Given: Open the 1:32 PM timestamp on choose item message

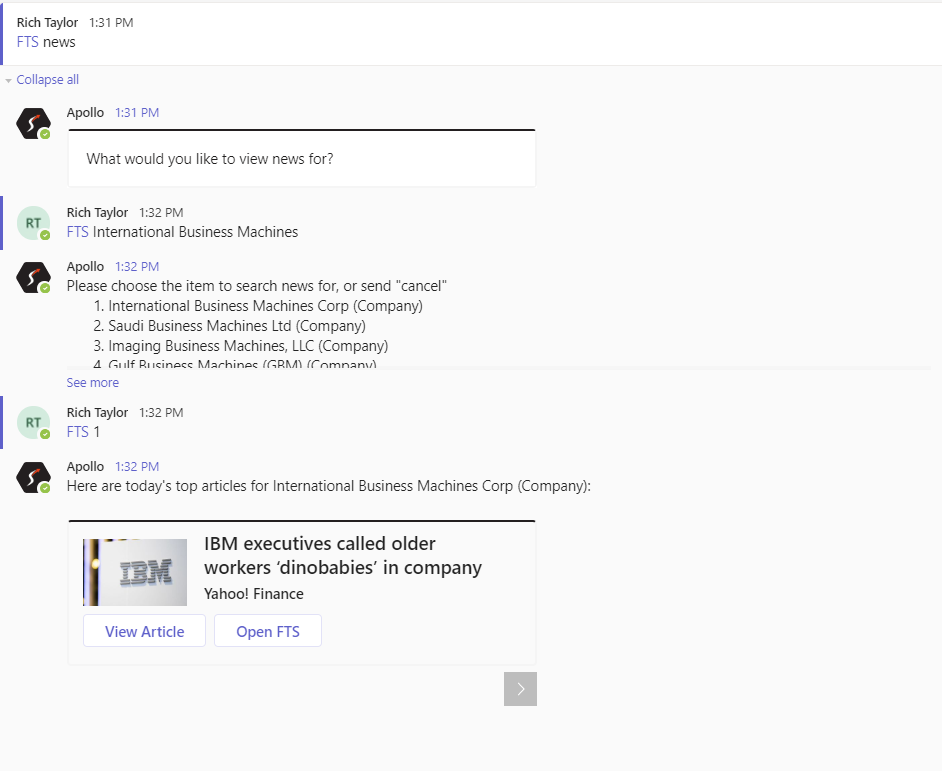Looking at the screenshot, I should 137,266.
